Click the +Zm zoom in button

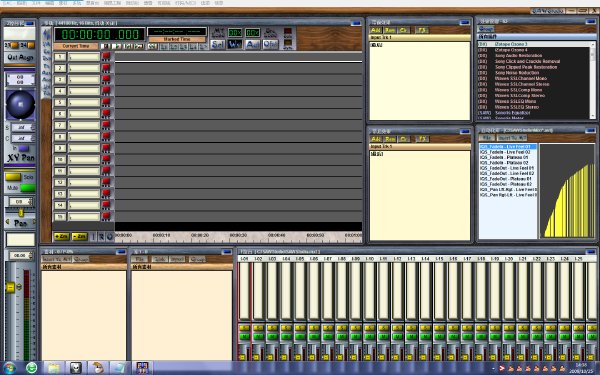pyautogui.click(x=62, y=236)
